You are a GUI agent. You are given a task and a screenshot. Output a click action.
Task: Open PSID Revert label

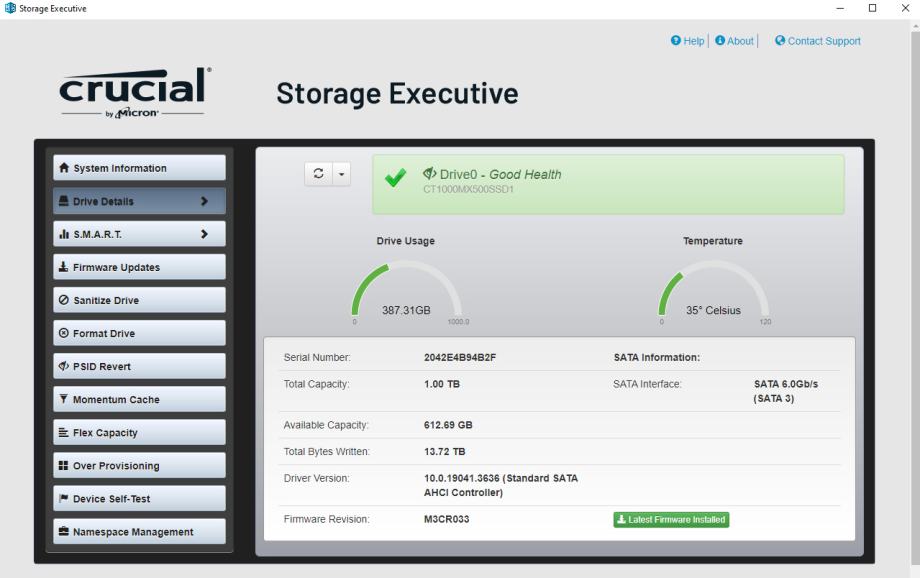(102, 366)
